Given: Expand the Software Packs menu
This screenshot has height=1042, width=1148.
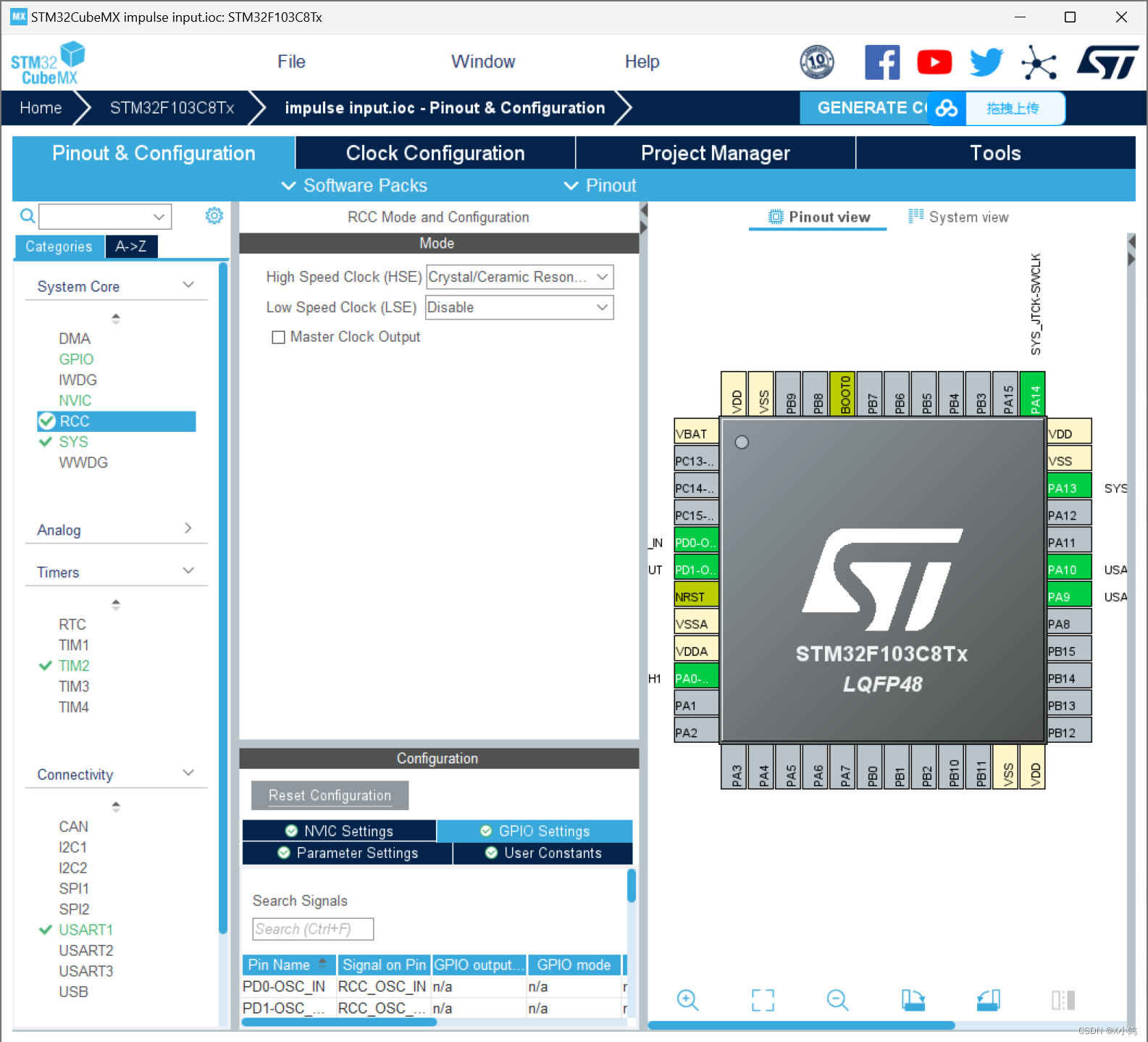Looking at the screenshot, I should [x=354, y=186].
